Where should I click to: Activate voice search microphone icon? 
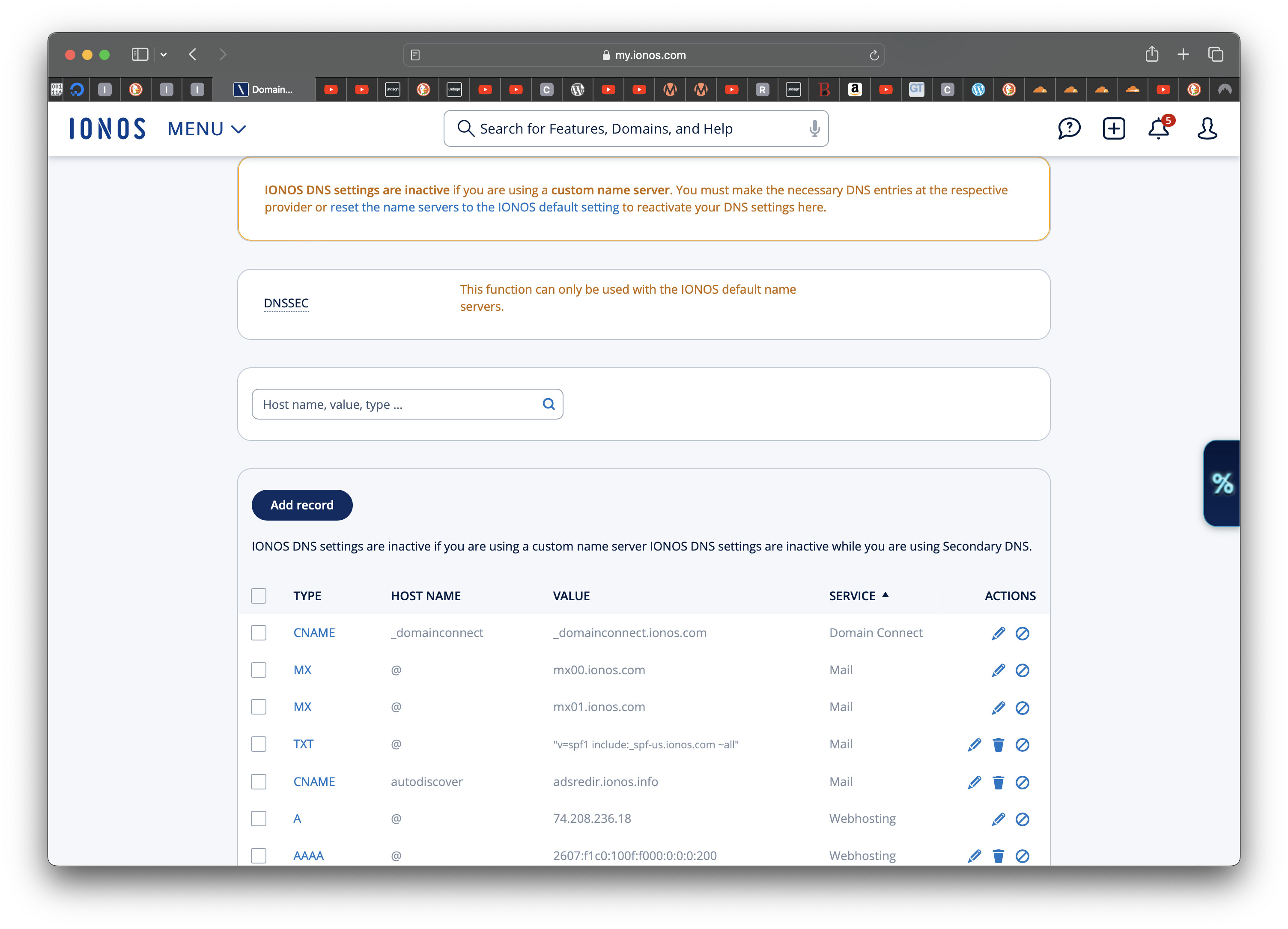[814, 128]
